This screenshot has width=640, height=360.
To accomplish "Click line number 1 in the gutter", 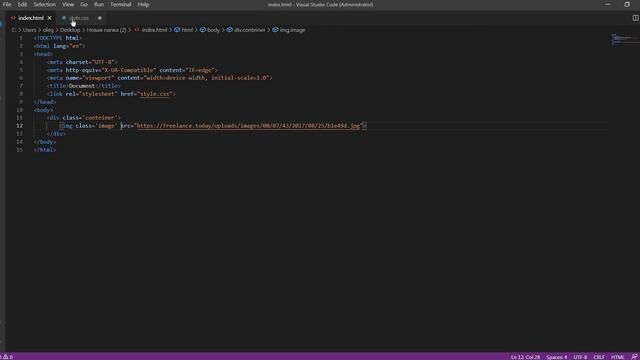I will tap(21, 38).
